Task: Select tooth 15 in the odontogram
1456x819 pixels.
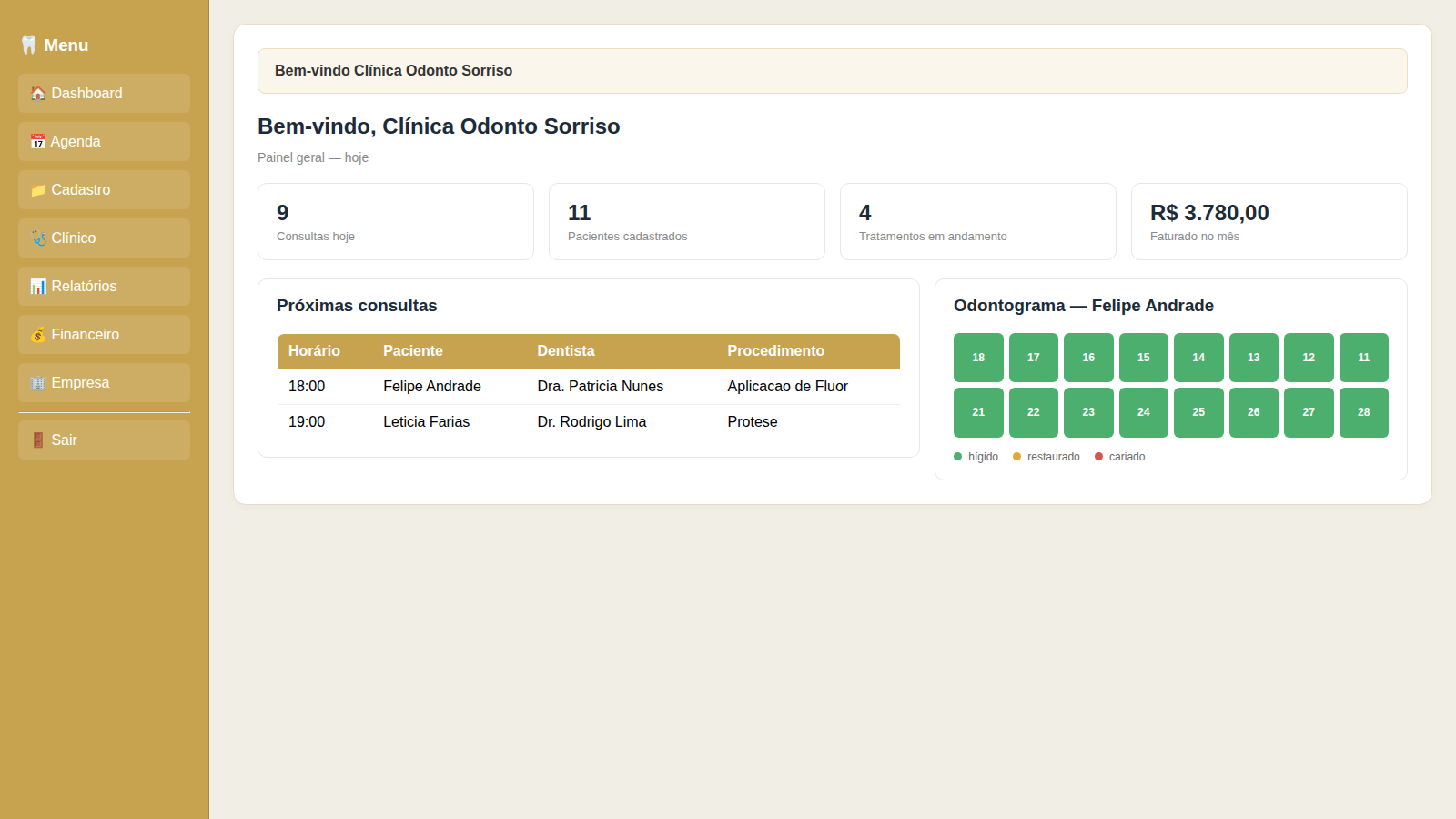Action: tap(1144, 358)
